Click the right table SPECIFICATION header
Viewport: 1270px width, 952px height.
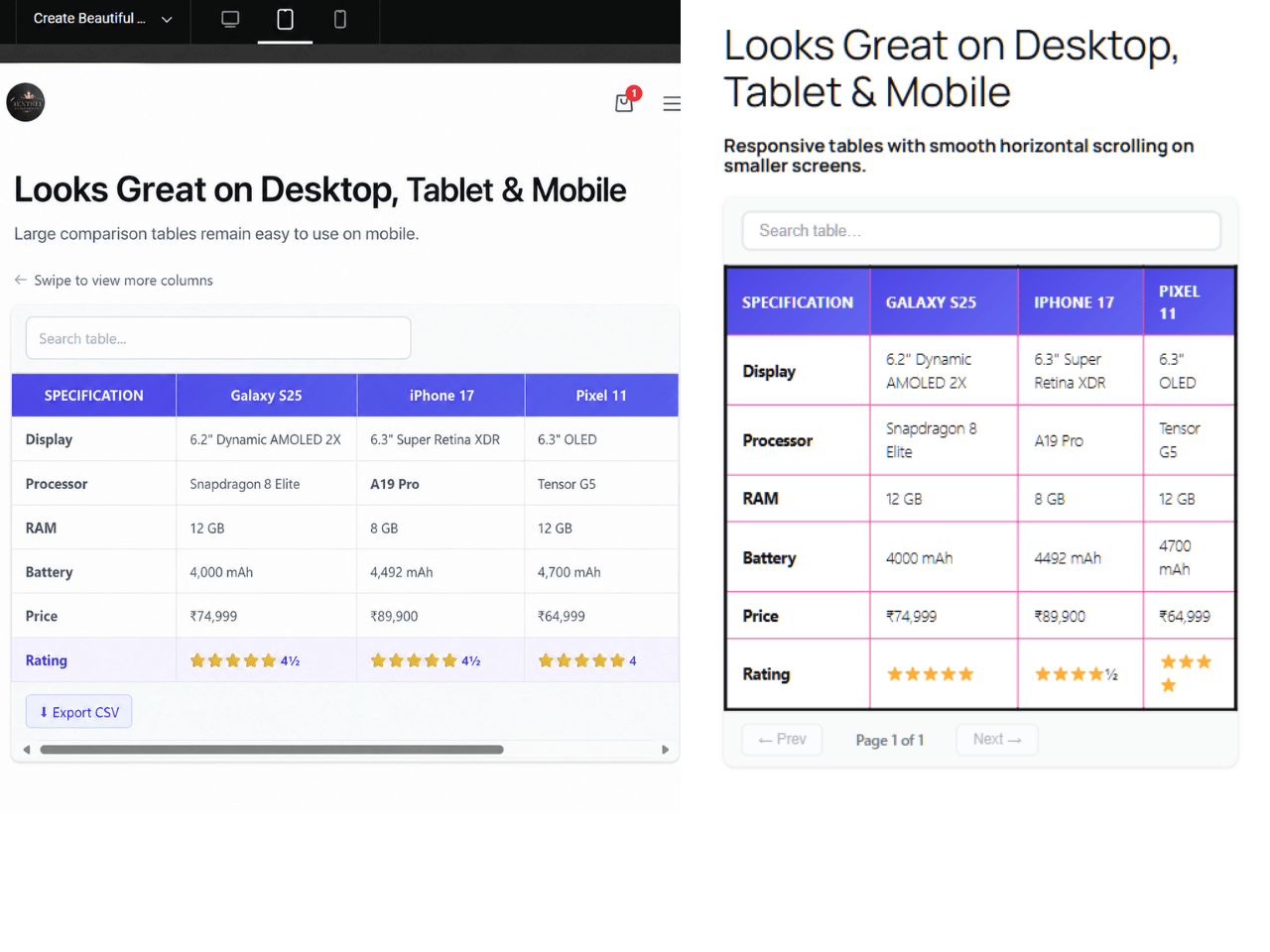pyautogui.click(x=798, y=302)
